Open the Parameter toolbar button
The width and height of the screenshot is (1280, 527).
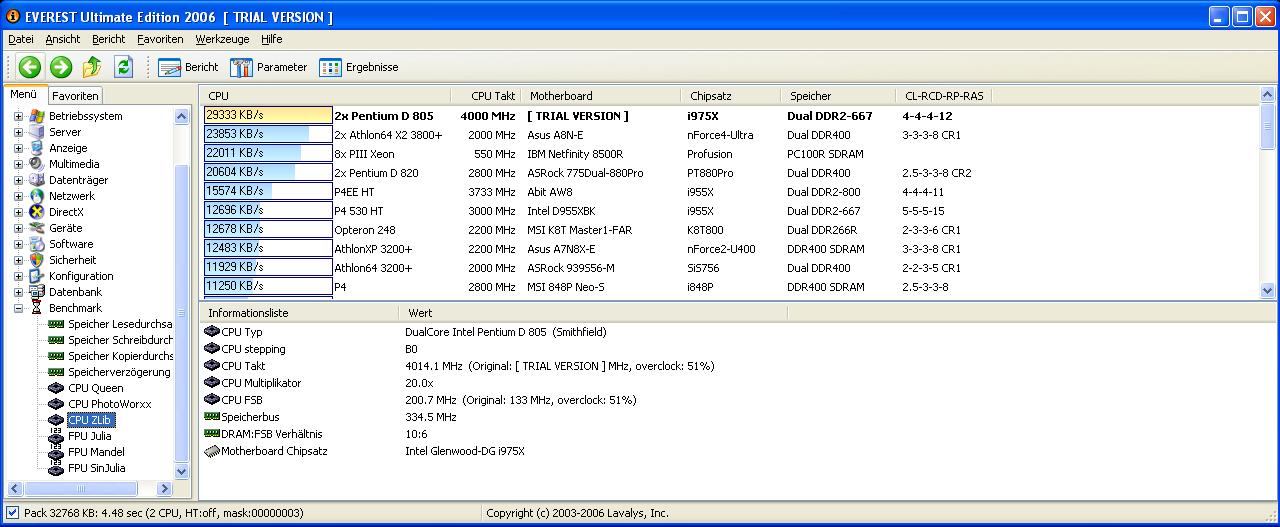(x=268, y=67)
